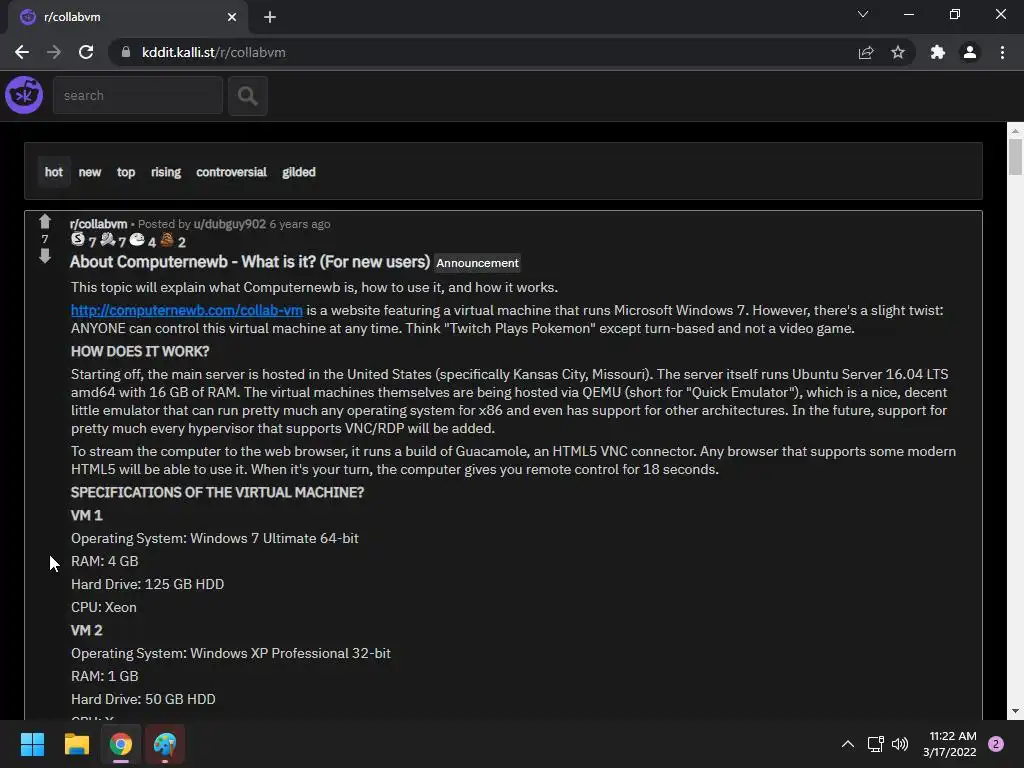
Task: Click the second award icon showing 7
Action: [108, 240]
